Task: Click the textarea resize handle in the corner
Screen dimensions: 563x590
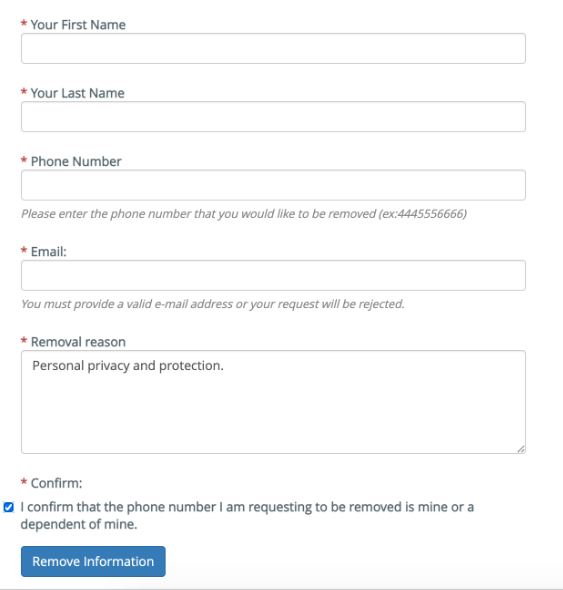Action: click(x=521, y=449)
